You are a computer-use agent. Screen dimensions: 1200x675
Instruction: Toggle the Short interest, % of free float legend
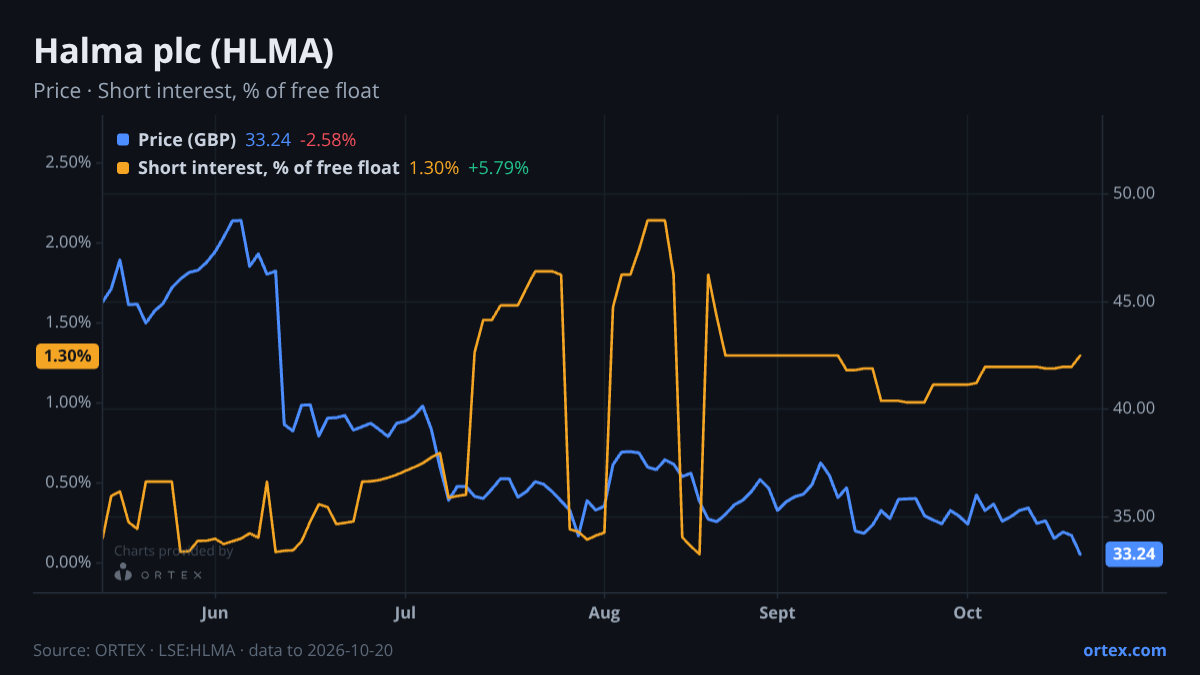(x=268, y=168)
